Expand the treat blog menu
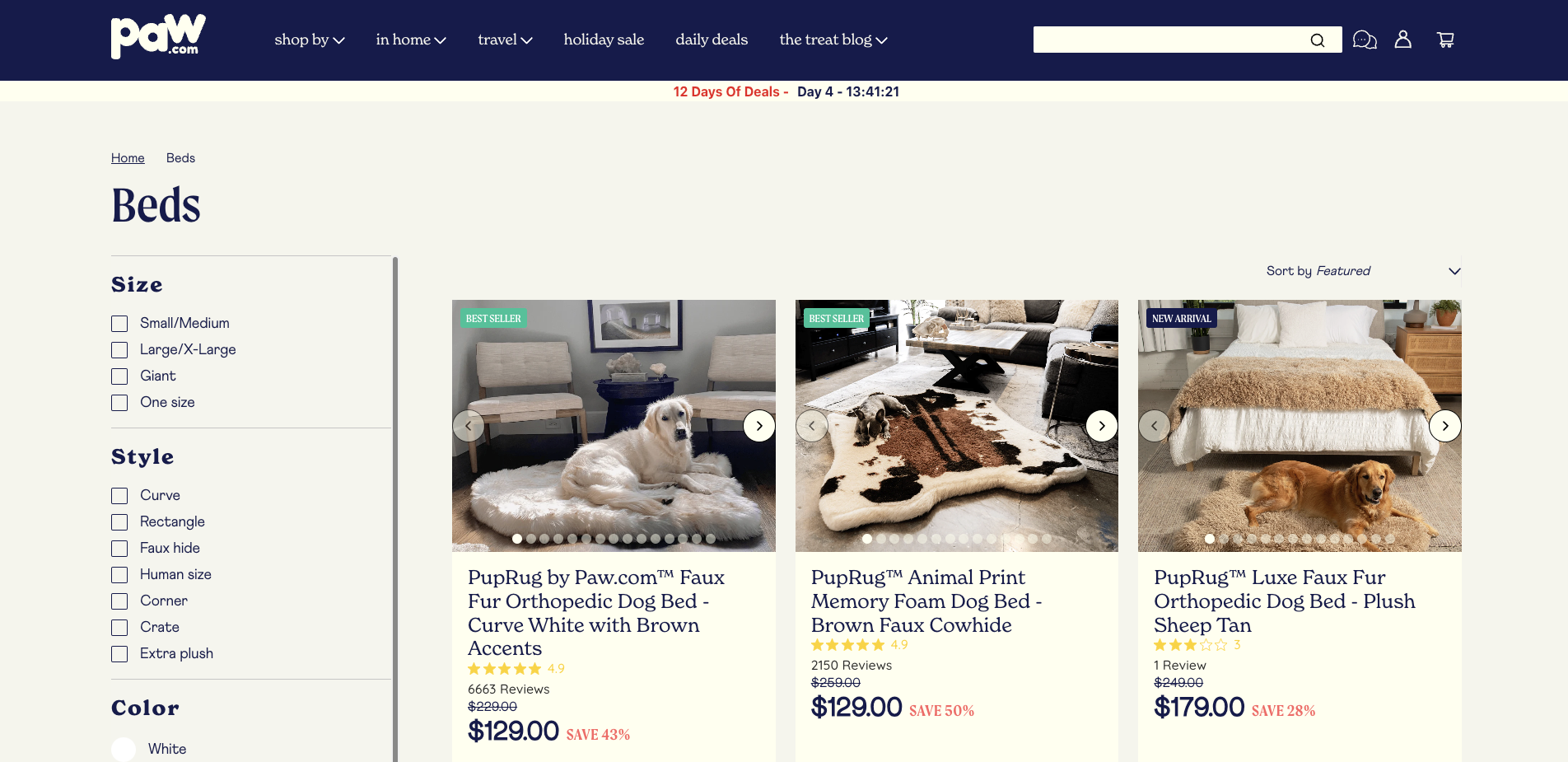 pyautogui.click(x=833, y=40)
